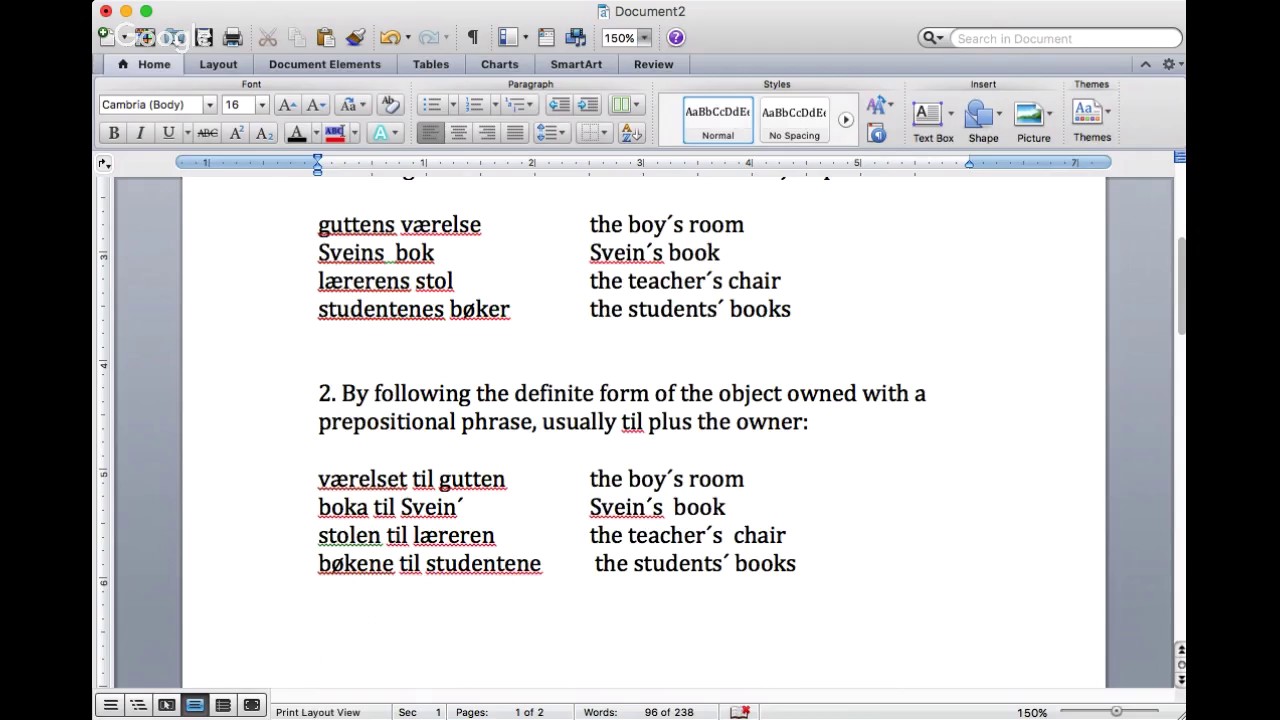The image size is (1280, 720).
Task: Toggle Underline formatting
Action: [168, 133]
